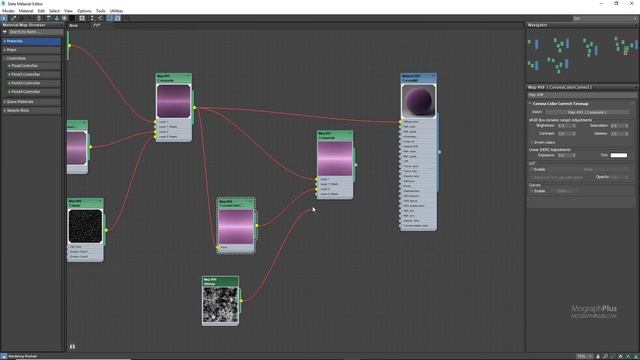Select the Pan tool in status bar
Image resolution: width=640 pixels, height=360 pixels.
click(598, 356)
